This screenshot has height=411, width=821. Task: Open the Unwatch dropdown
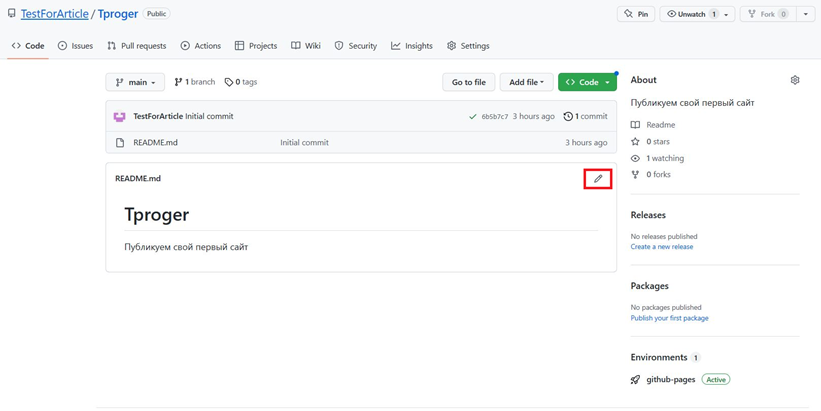[697, 14]
